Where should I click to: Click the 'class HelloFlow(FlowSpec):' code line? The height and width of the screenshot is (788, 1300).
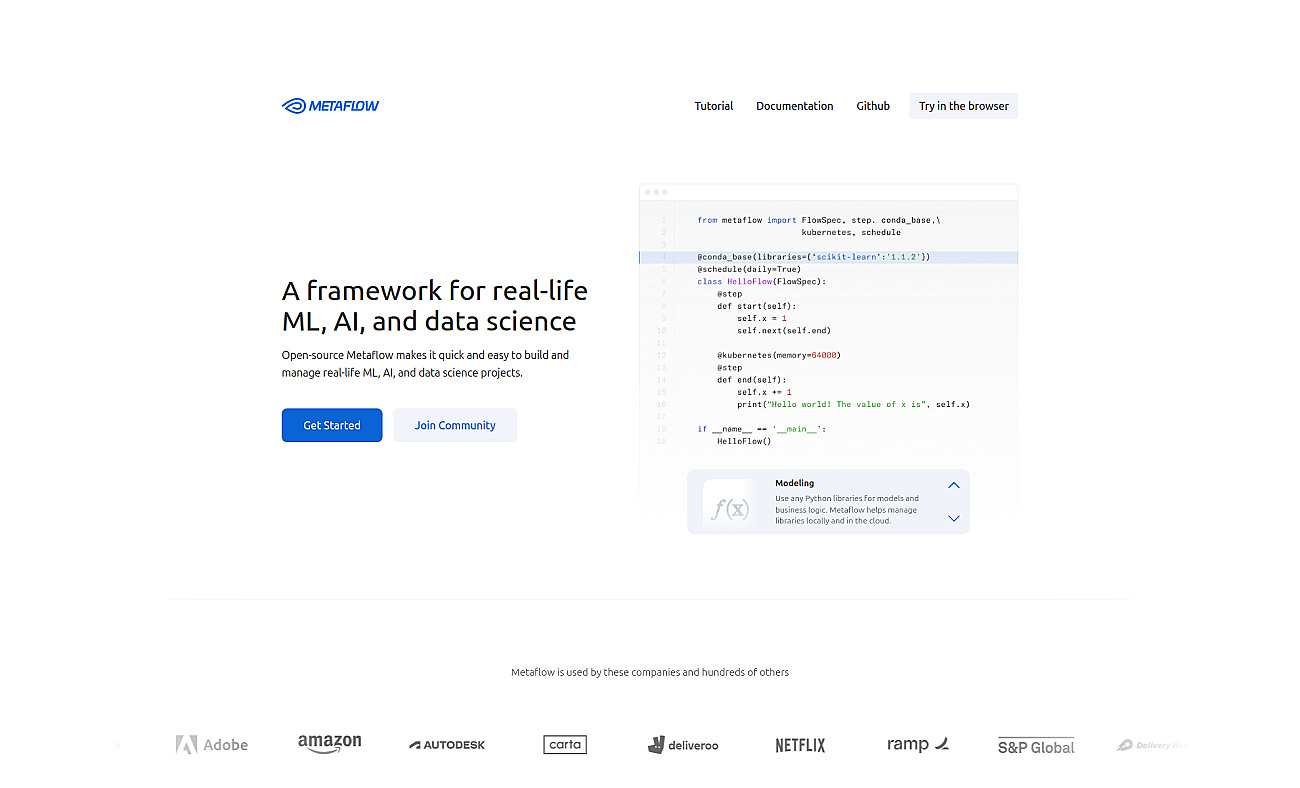tap(762, 282)
